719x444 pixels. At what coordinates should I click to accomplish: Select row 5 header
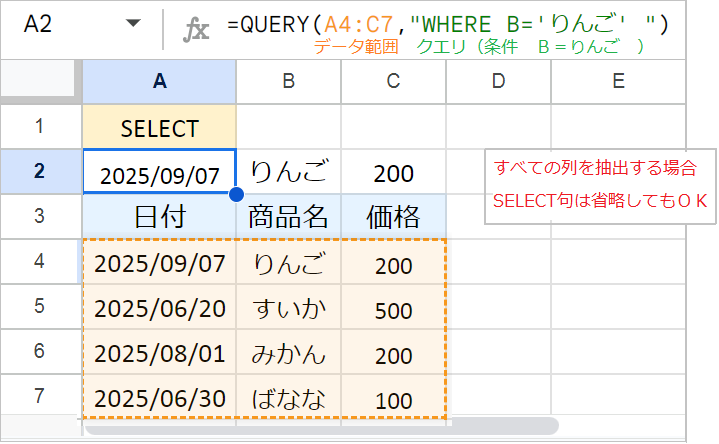pyautogui.click(x=40, y=306)
